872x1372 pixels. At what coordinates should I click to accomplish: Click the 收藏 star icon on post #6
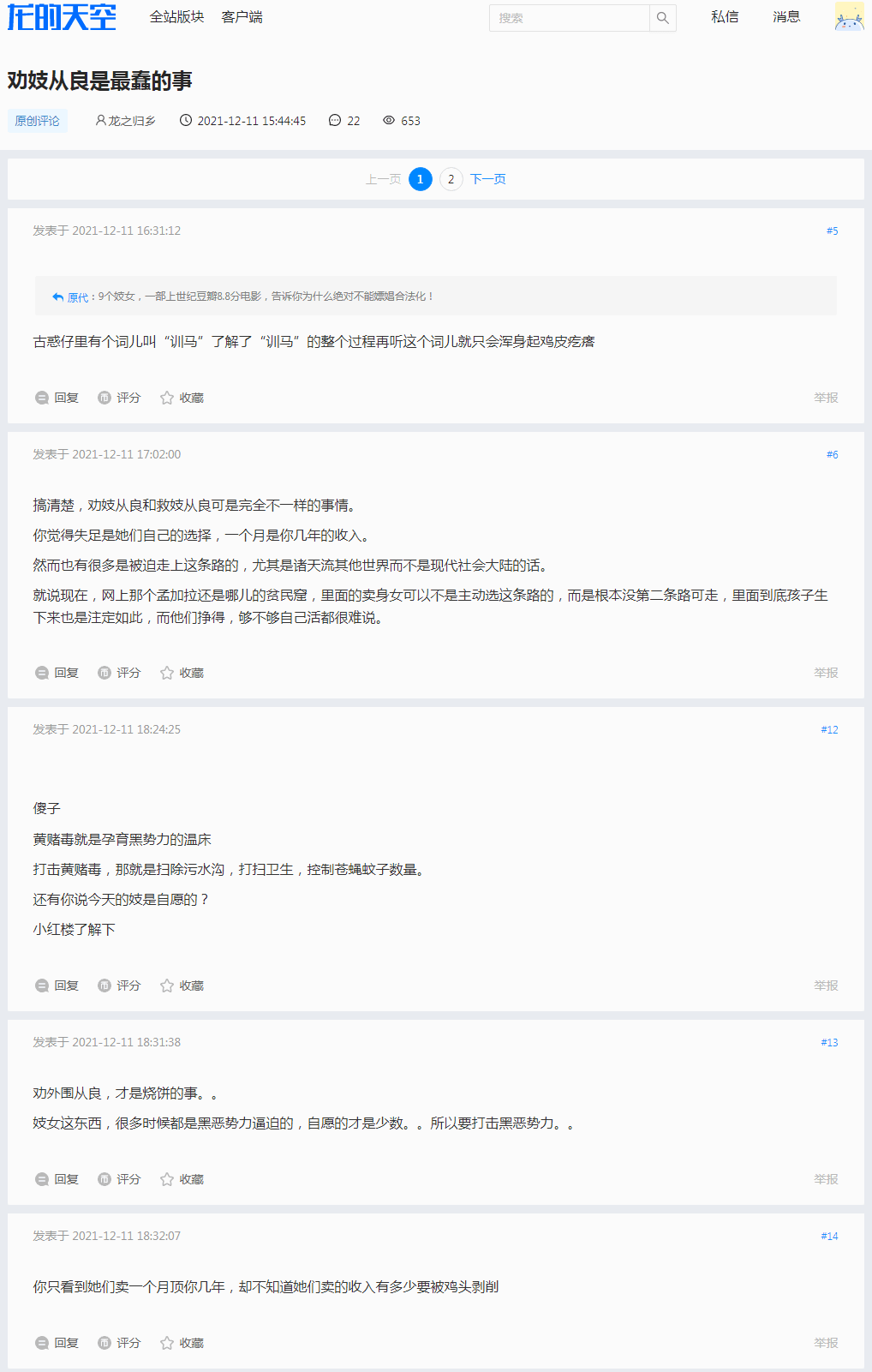167,673
